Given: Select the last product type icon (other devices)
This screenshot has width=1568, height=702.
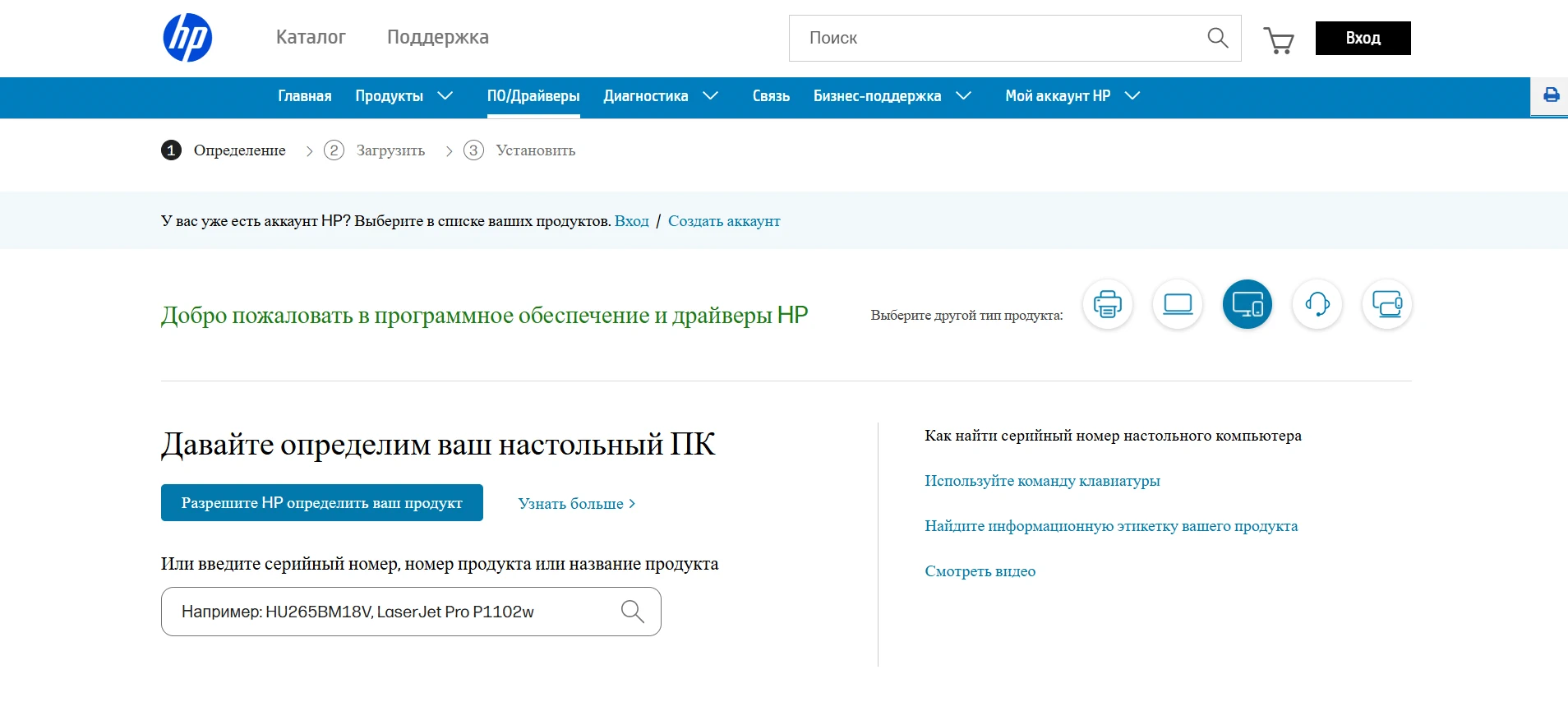Looking at the screenshot, I should [x=1386, y=304].
